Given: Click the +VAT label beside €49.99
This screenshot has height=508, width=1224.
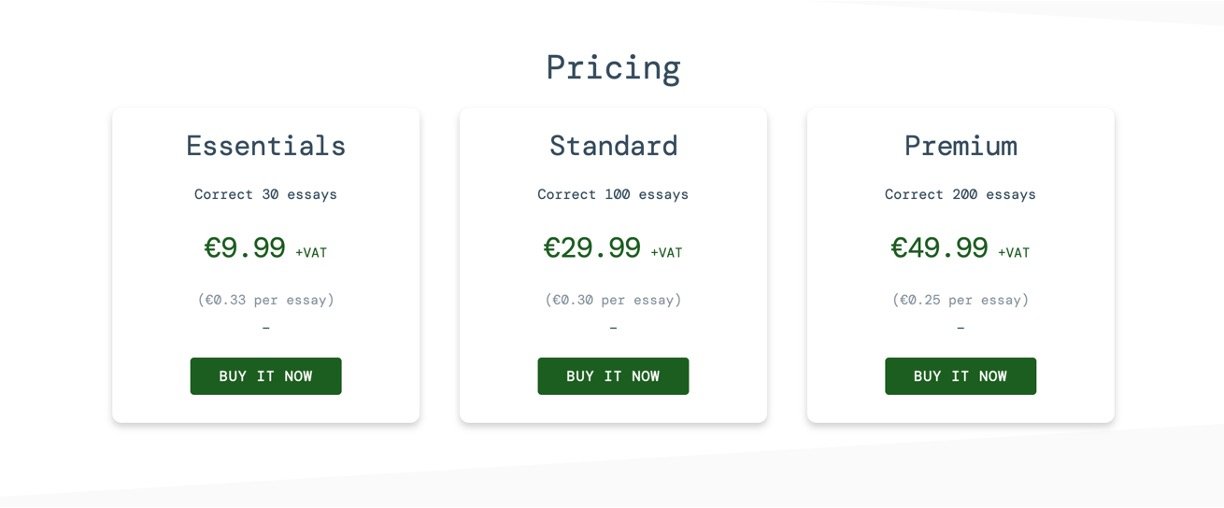Looking at the screenshot, I should point(1013,253).
